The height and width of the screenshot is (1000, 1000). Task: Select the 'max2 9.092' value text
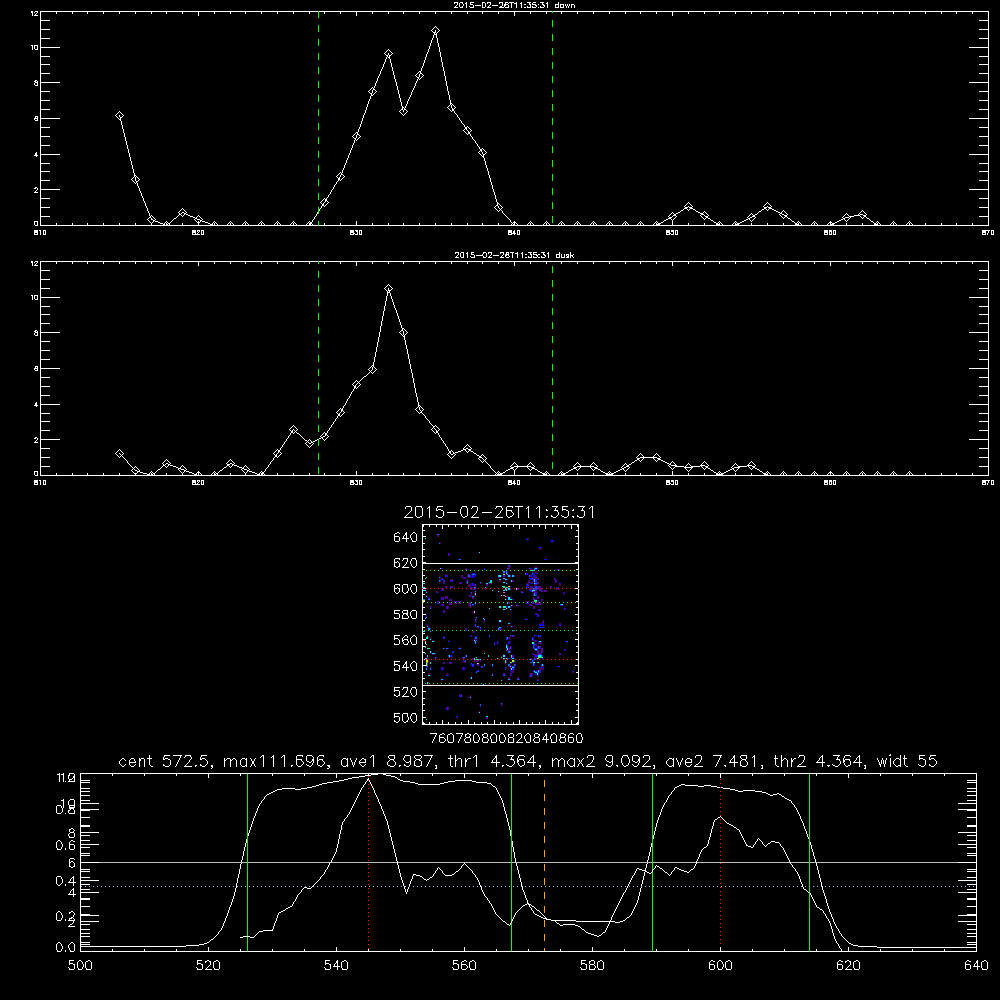[x=601, y=761]
